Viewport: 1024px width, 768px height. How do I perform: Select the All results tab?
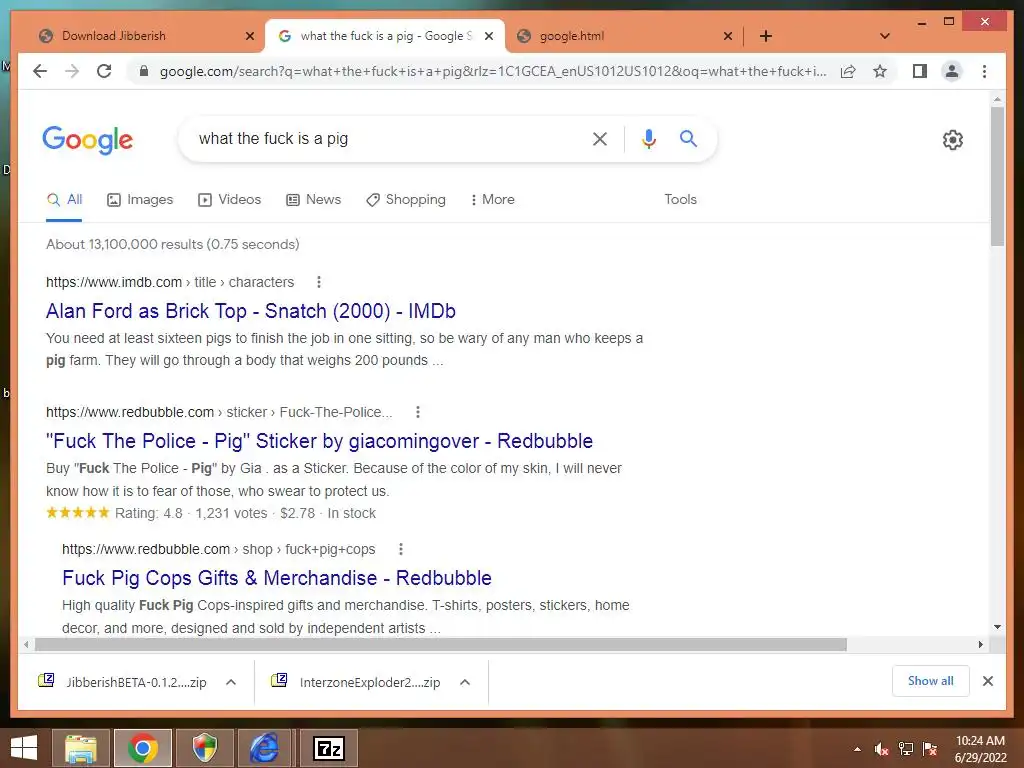click(x=64, y=200)
